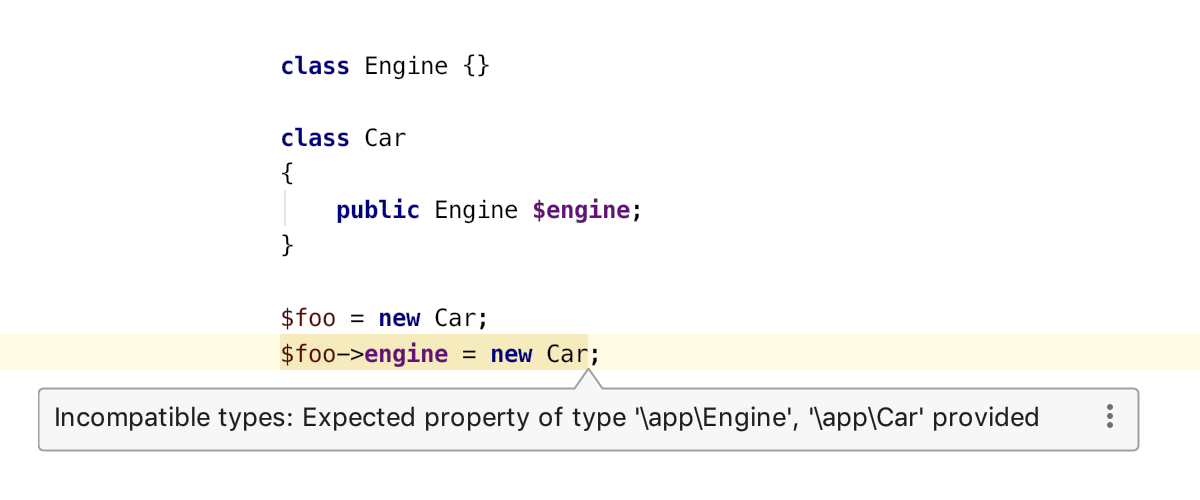1200x500 pixels.
Task: Click the 'class' keyword before Engine
Action: tap(315, 67)
